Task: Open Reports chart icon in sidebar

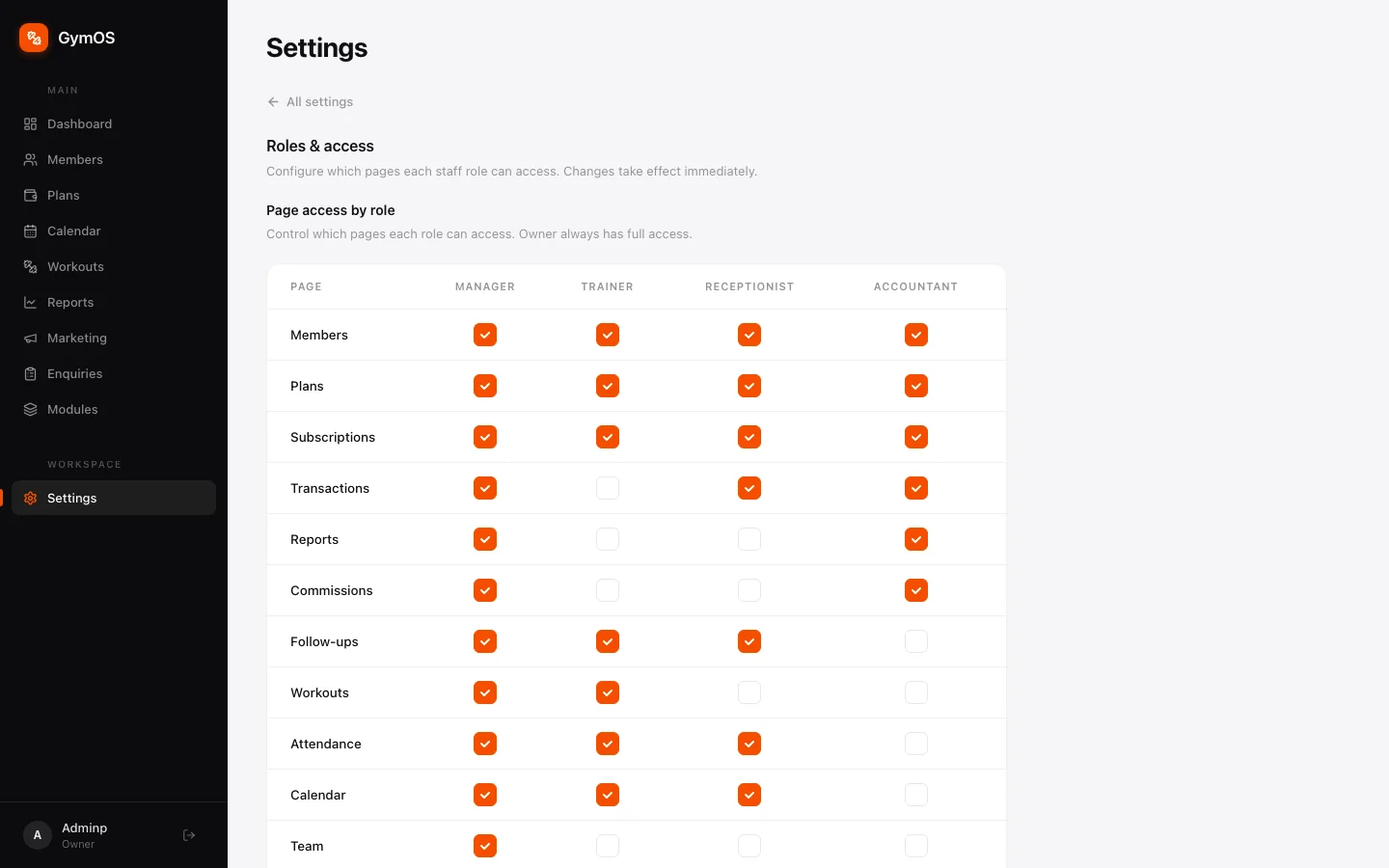Action: [31, 303]
